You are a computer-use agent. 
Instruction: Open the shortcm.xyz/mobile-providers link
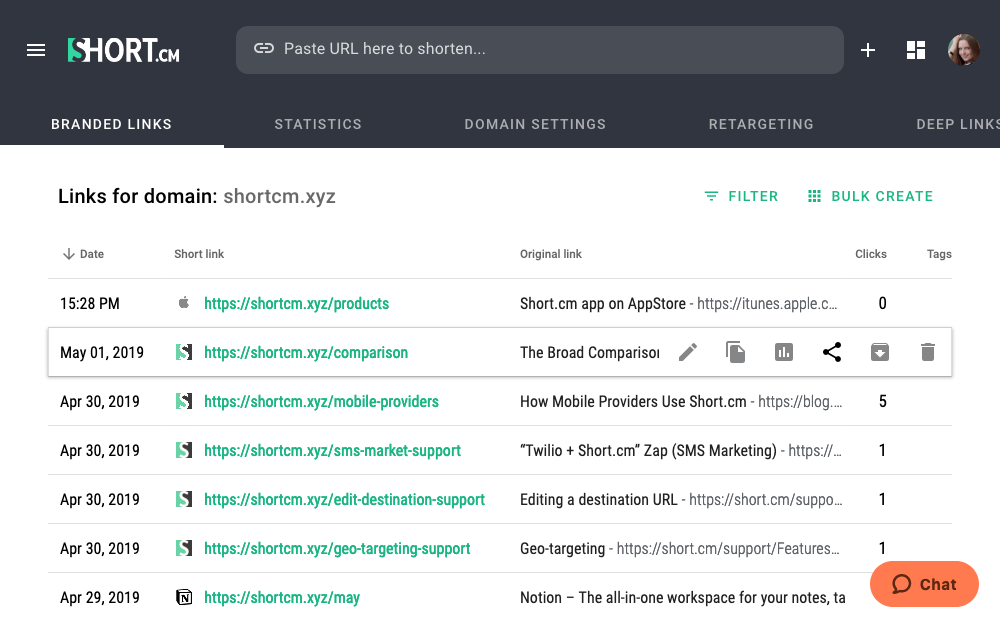[x=321, y=401]
